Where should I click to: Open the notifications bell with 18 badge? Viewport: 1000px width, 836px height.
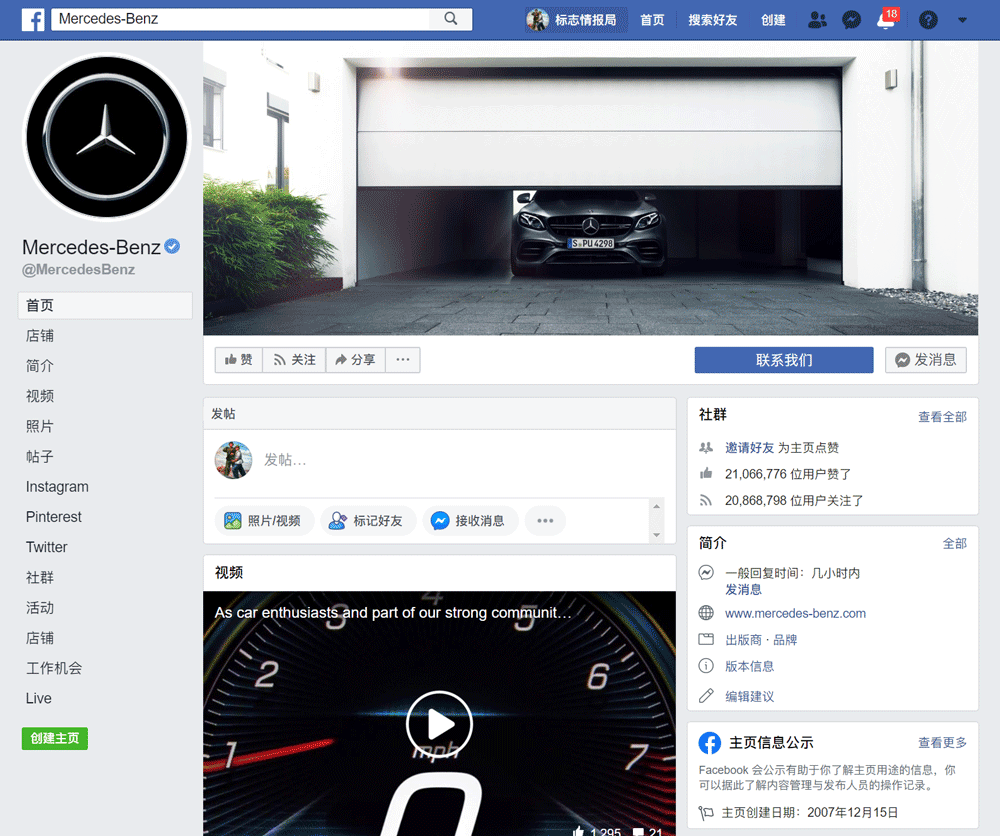[887, 19]
